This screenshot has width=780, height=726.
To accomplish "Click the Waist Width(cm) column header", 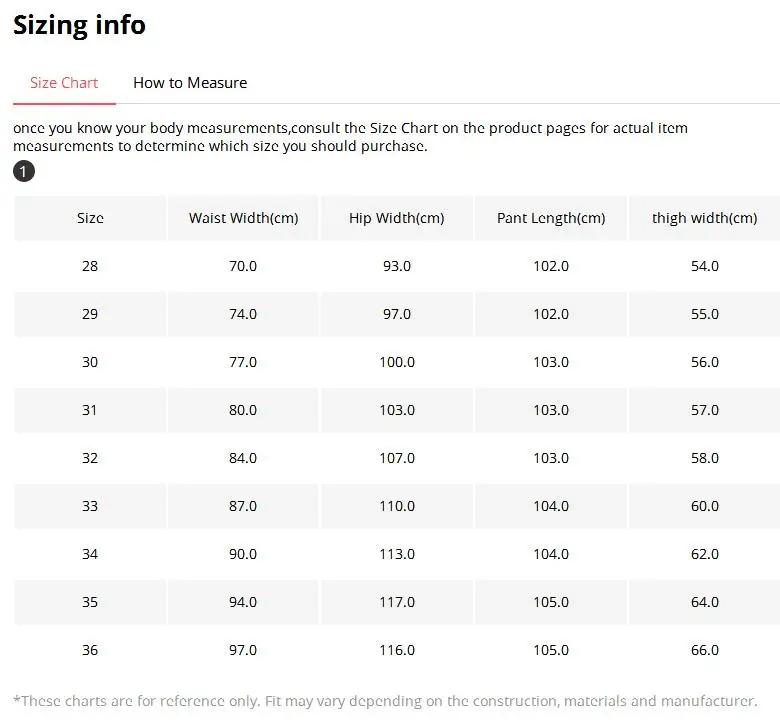I will click(x=243, y=218).
